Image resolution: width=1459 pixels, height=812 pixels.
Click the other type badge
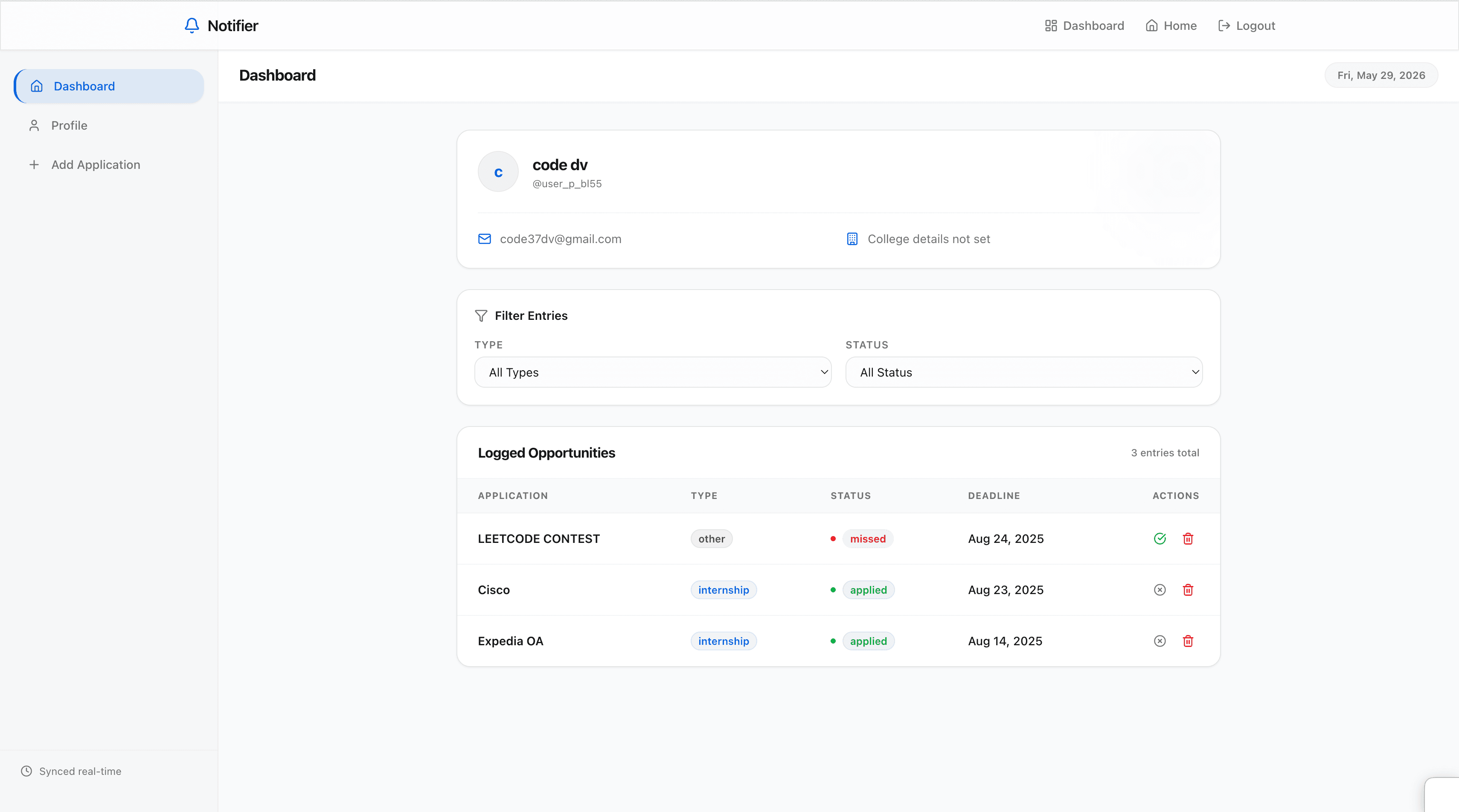(x=712, y=539)
